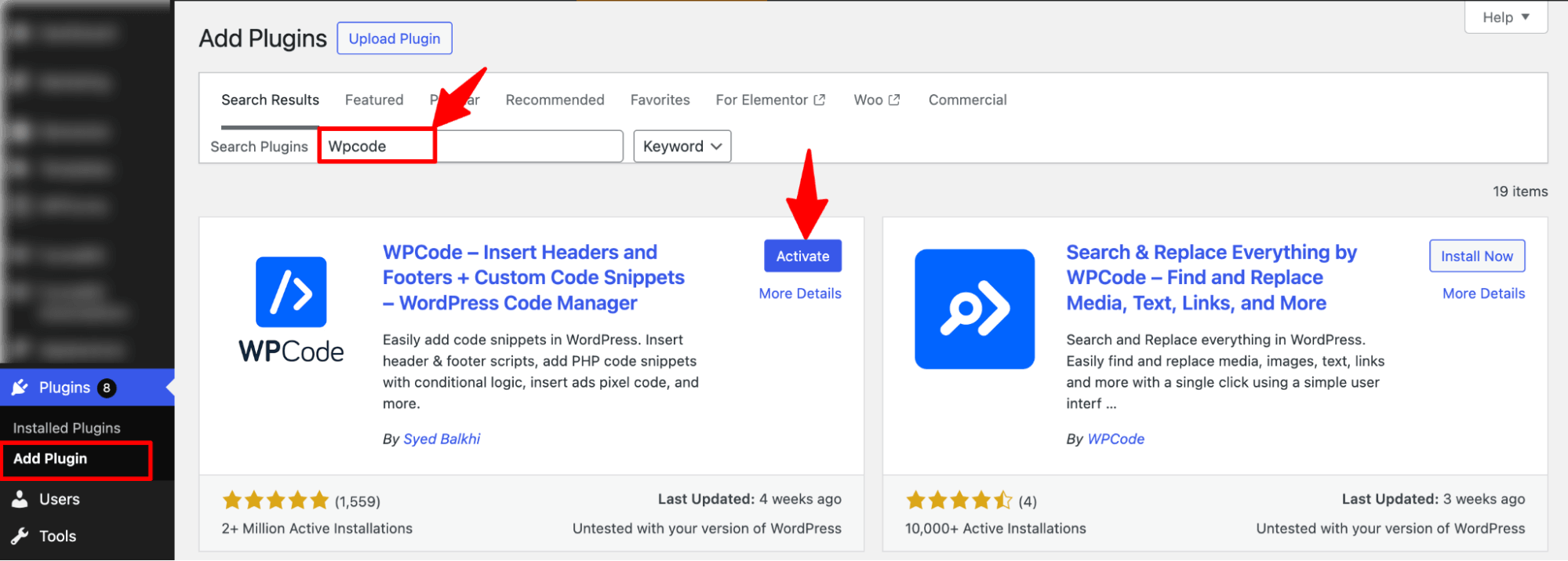
Task: Switch to Featured tab
Action: [x=374, y=100]
